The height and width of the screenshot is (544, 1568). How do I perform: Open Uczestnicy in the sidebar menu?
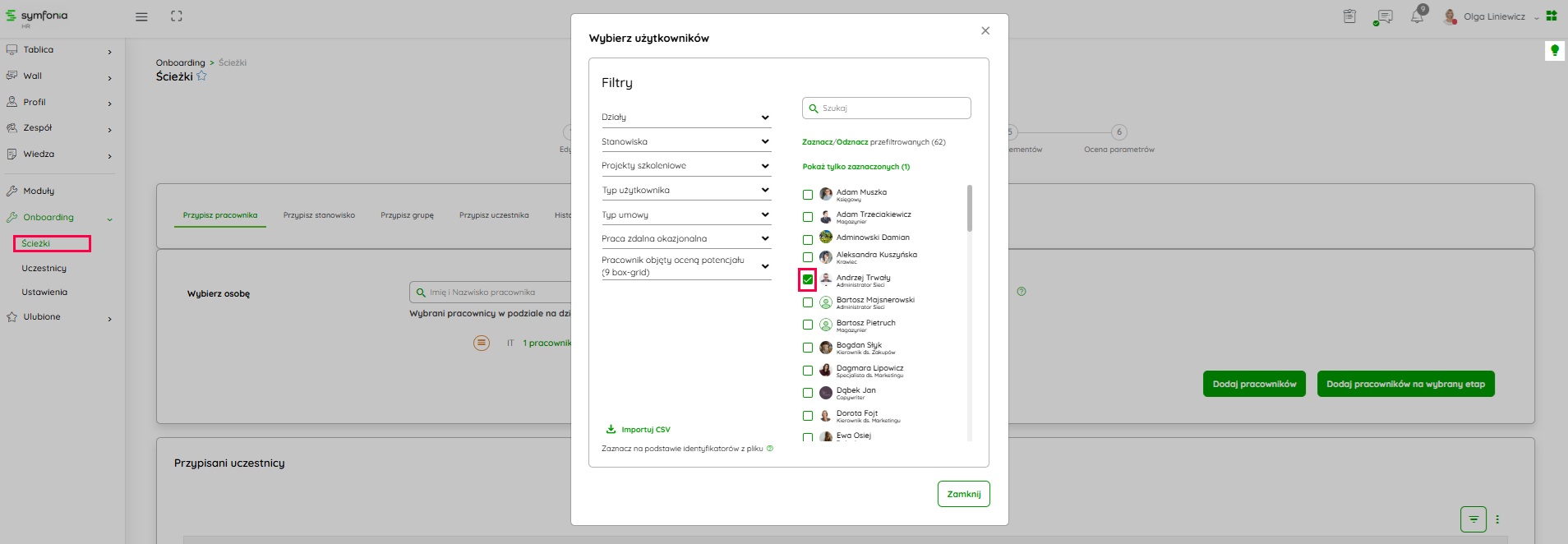[x=44, y=269]
